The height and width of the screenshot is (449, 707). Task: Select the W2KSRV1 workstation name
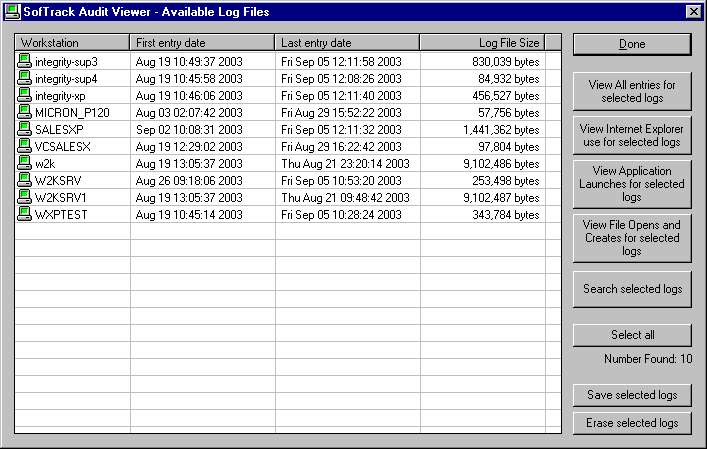[x=61, y=198]
